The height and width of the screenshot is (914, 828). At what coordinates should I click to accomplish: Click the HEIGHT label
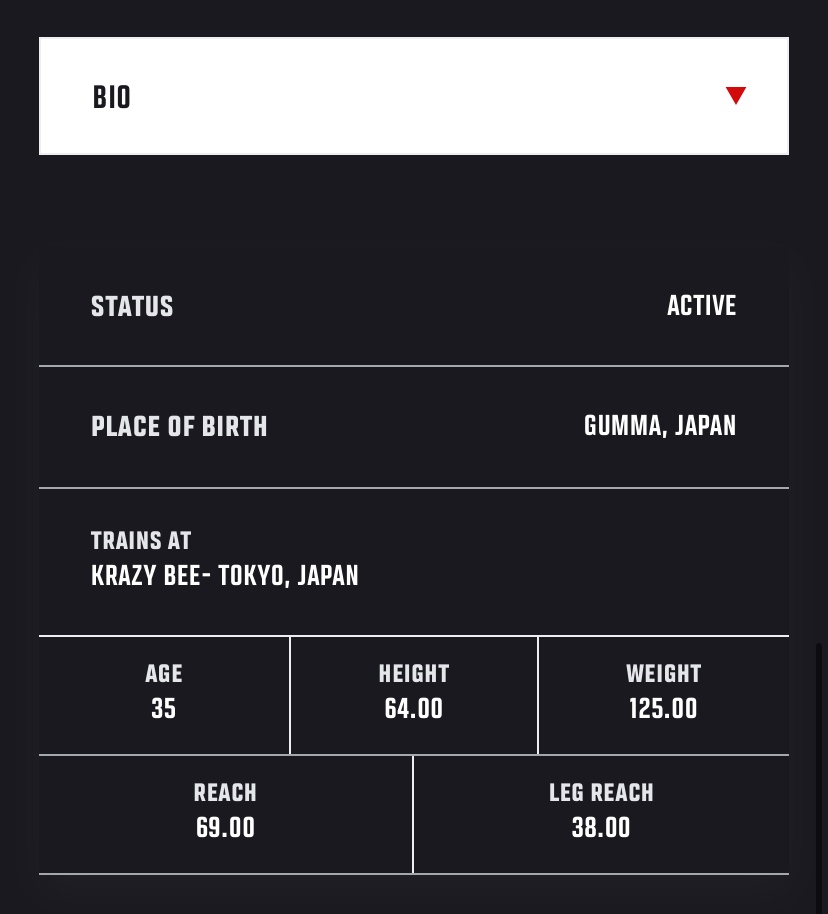414,674
